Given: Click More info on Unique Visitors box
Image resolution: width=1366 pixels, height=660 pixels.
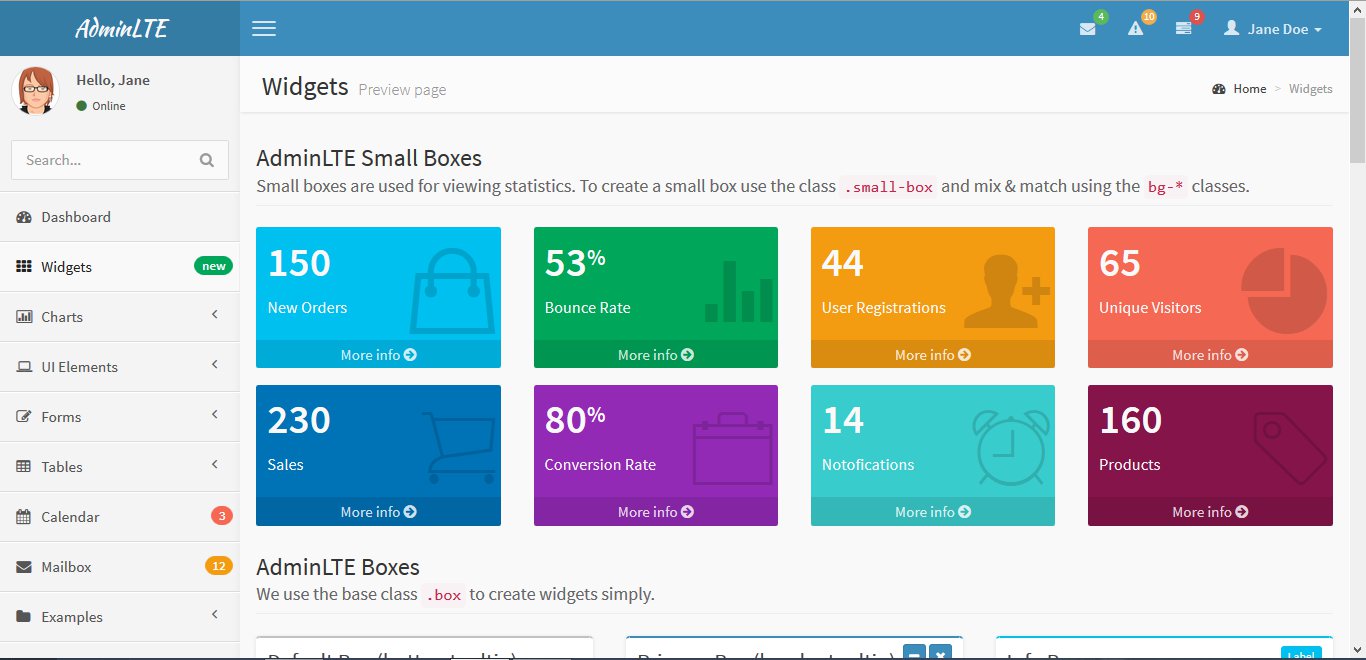Looking at the screenshot, I should (1210, 355).
